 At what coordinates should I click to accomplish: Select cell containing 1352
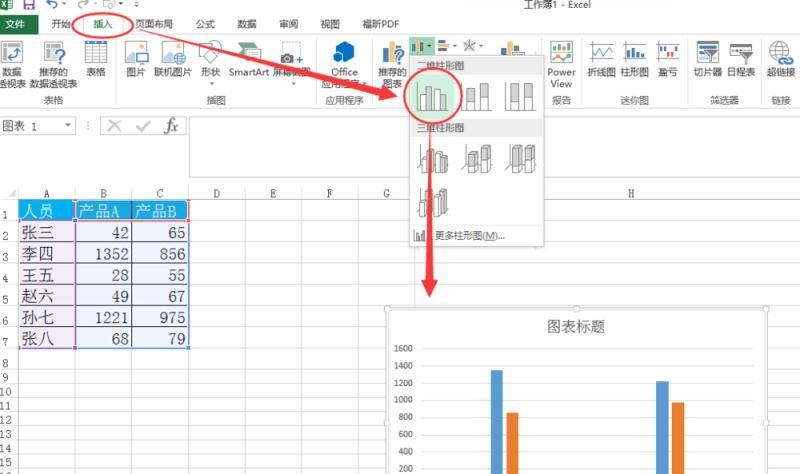pos(104,254)
